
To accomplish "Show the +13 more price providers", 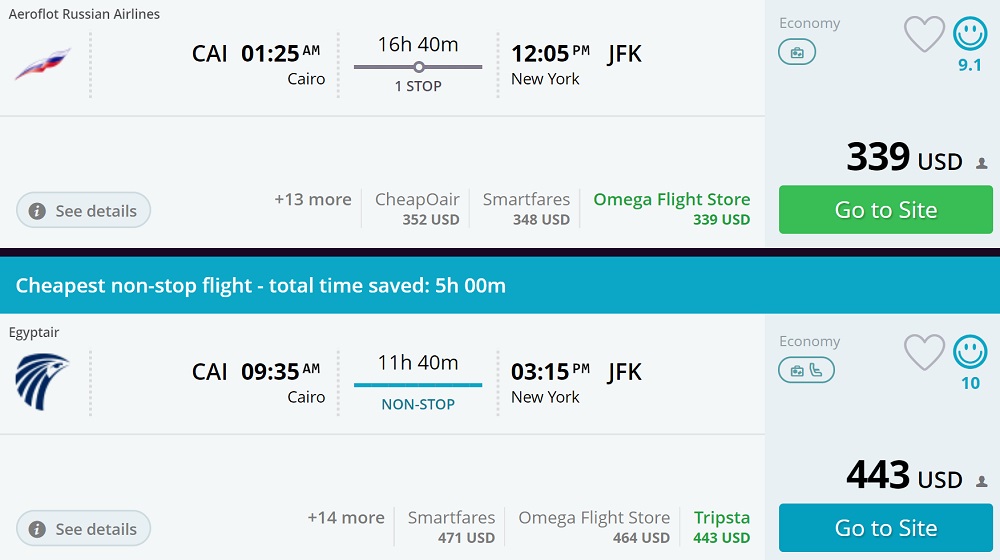I will [x=313, y=200].
